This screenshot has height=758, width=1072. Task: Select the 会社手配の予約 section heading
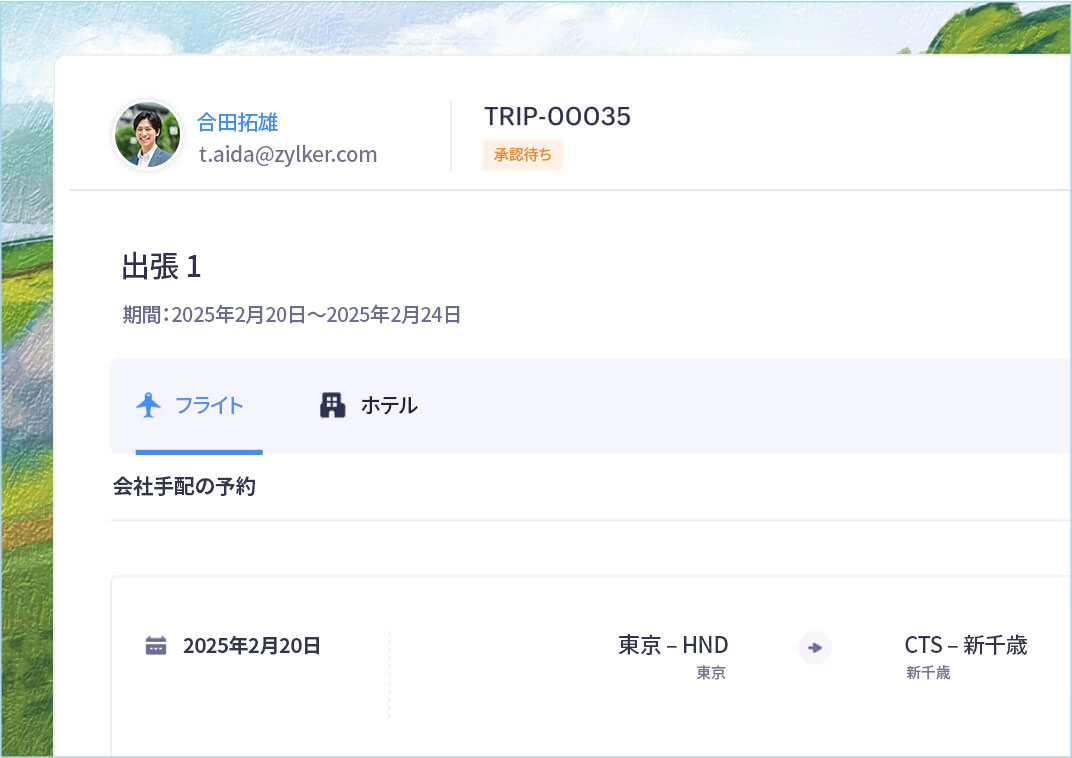(185, 486)
